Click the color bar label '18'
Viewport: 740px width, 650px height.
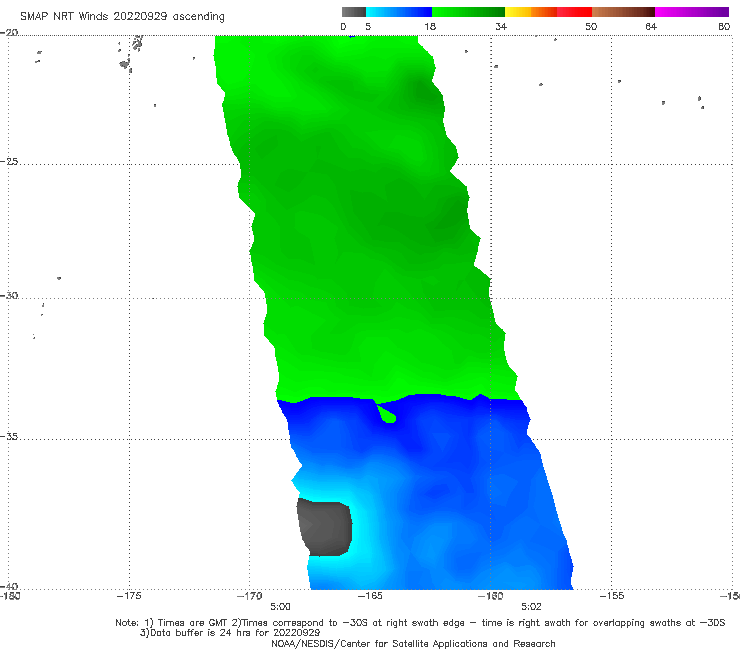click(430, 26)
